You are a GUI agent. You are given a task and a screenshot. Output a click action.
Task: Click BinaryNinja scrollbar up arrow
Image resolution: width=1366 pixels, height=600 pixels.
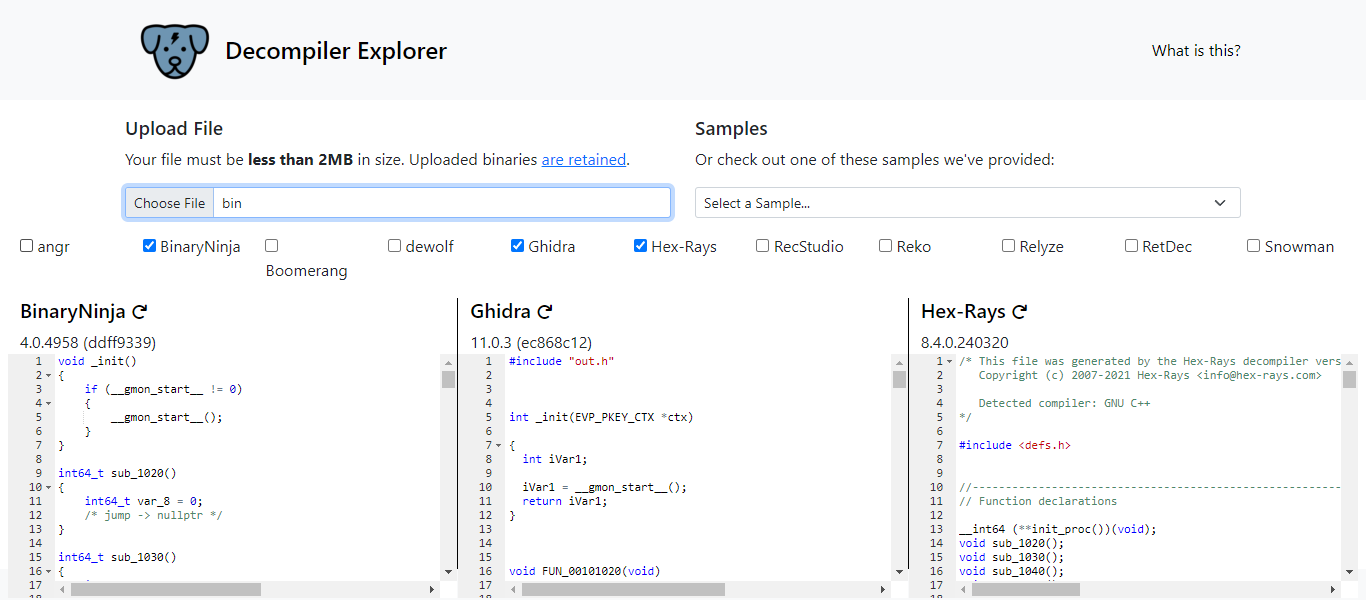point(449,362)
